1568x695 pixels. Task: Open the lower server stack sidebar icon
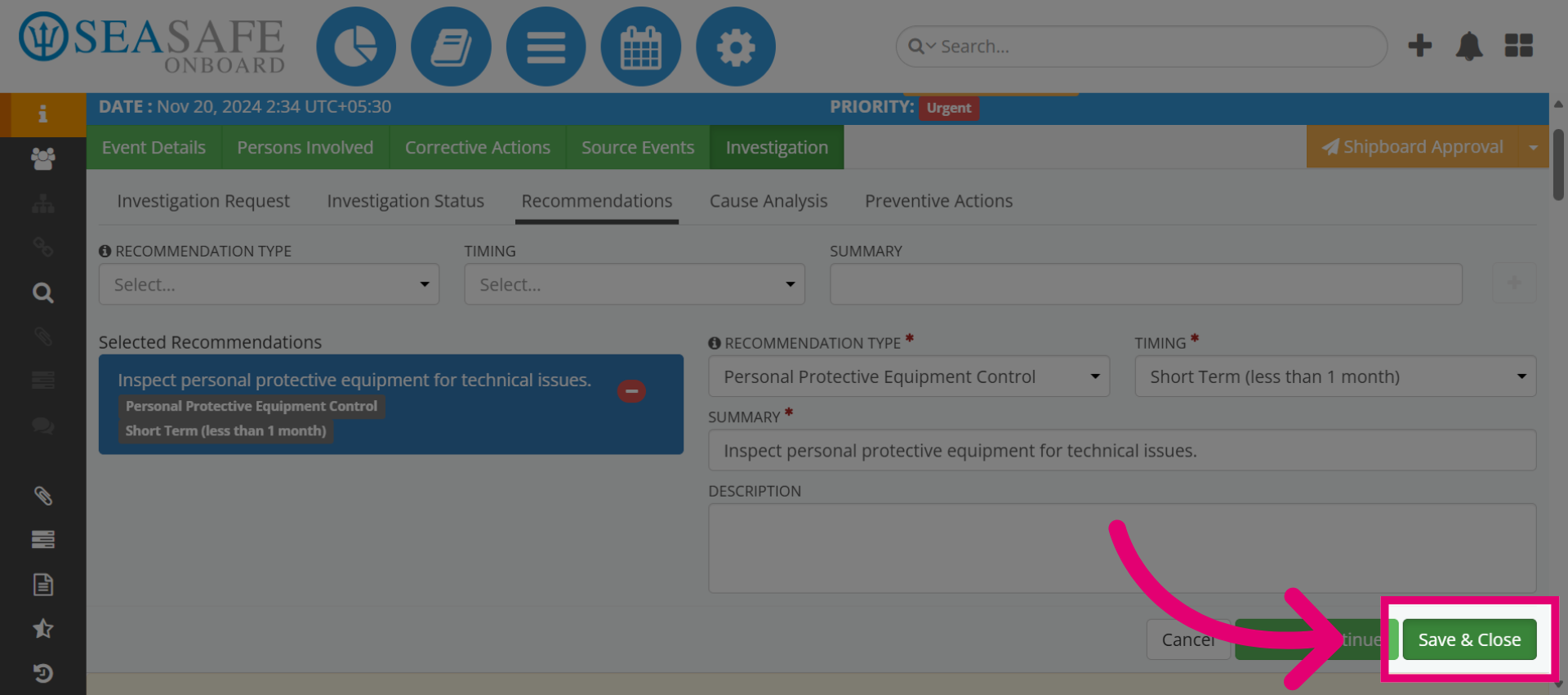42,539
